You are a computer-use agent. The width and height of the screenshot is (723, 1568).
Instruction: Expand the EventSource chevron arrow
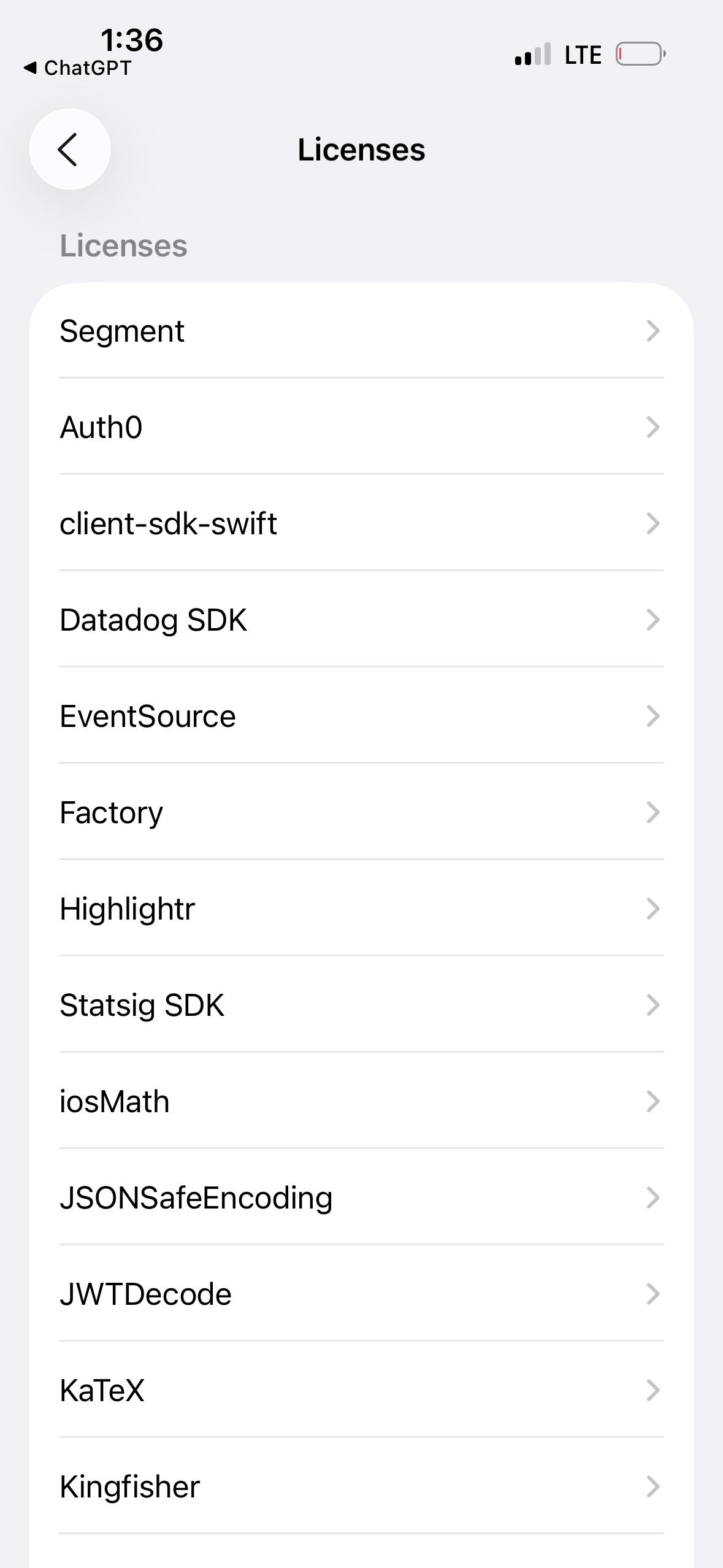point(653,716)
